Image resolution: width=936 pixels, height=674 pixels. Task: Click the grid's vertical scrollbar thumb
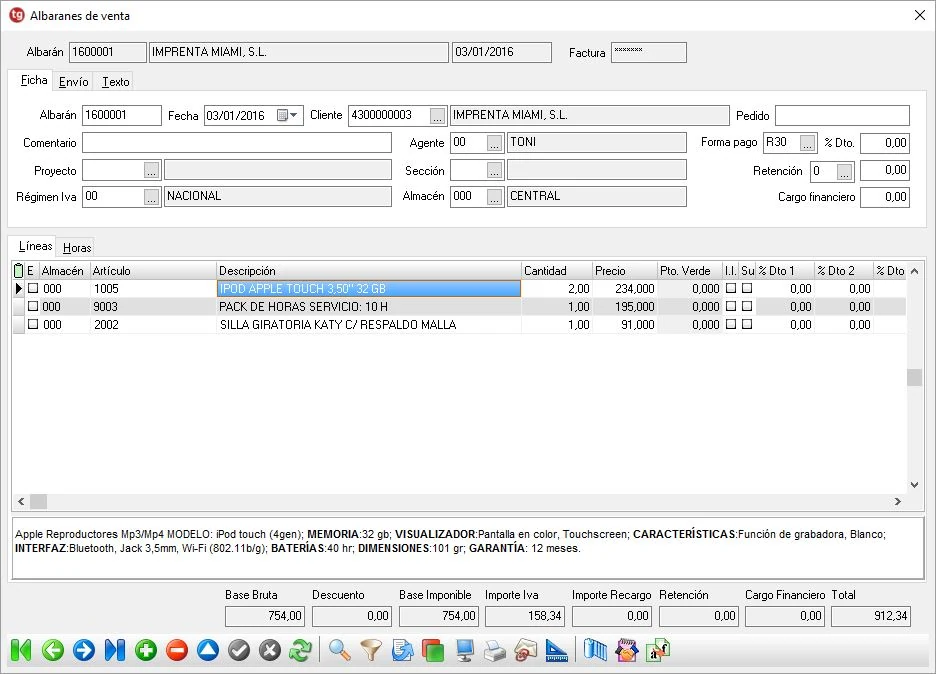[x=914, y=377]
